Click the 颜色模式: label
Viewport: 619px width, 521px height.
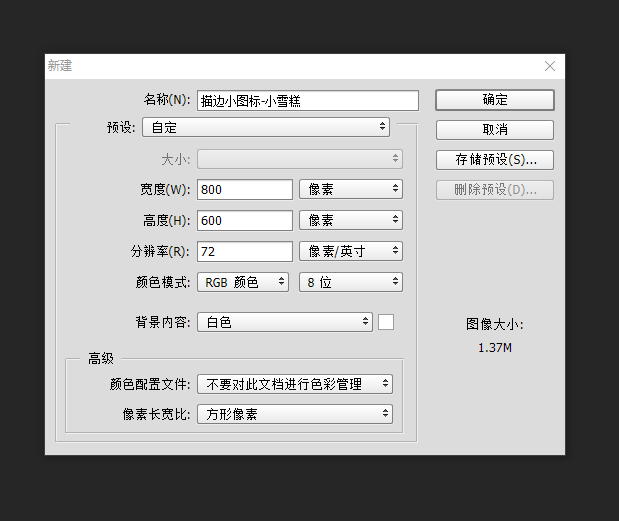(x=163, y=282)
